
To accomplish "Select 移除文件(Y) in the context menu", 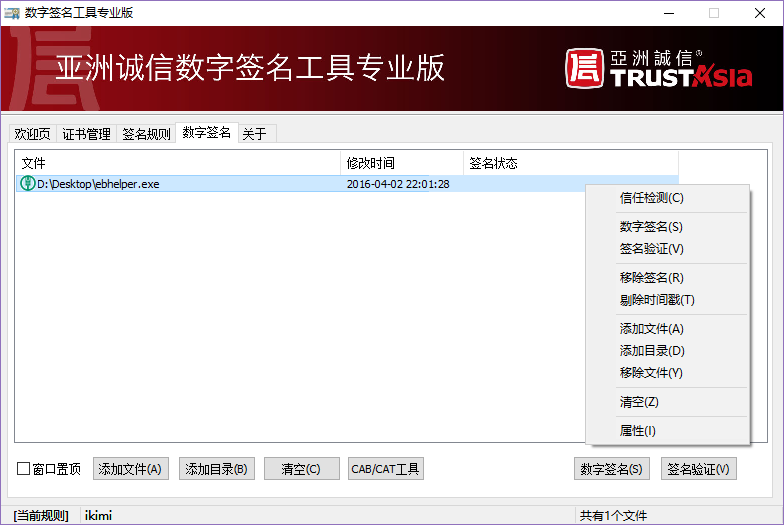I will click(667, 372).
